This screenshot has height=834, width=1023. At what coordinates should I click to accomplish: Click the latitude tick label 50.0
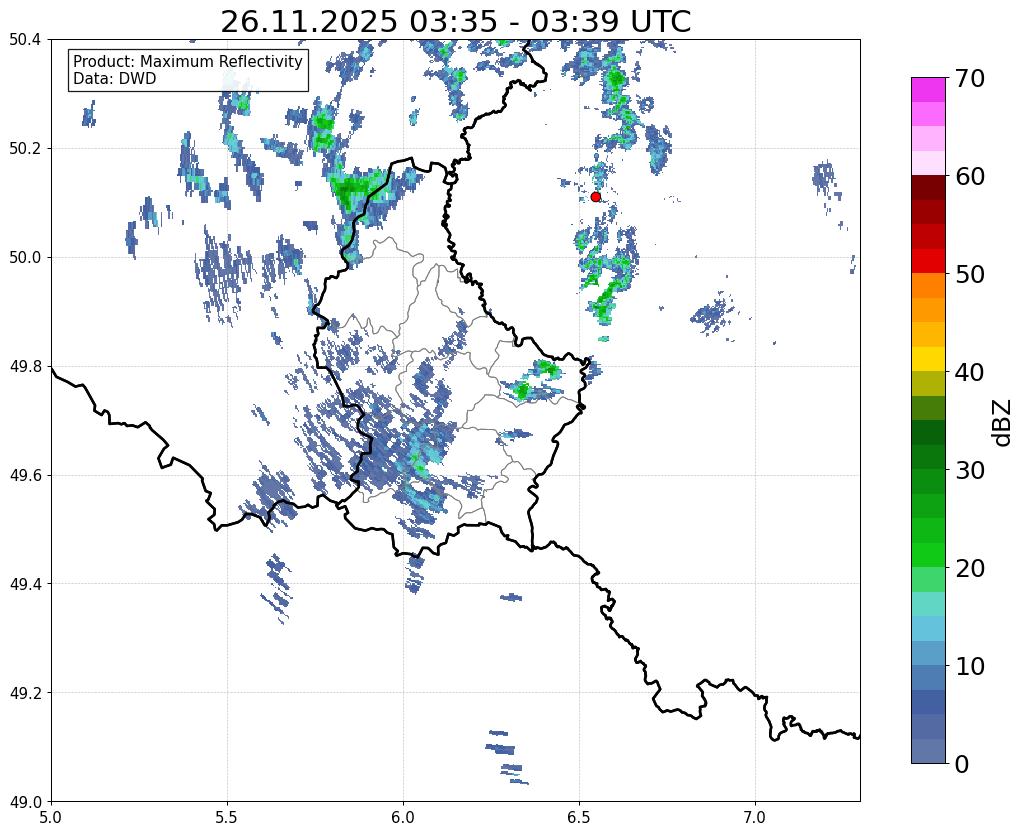point(25,258)
